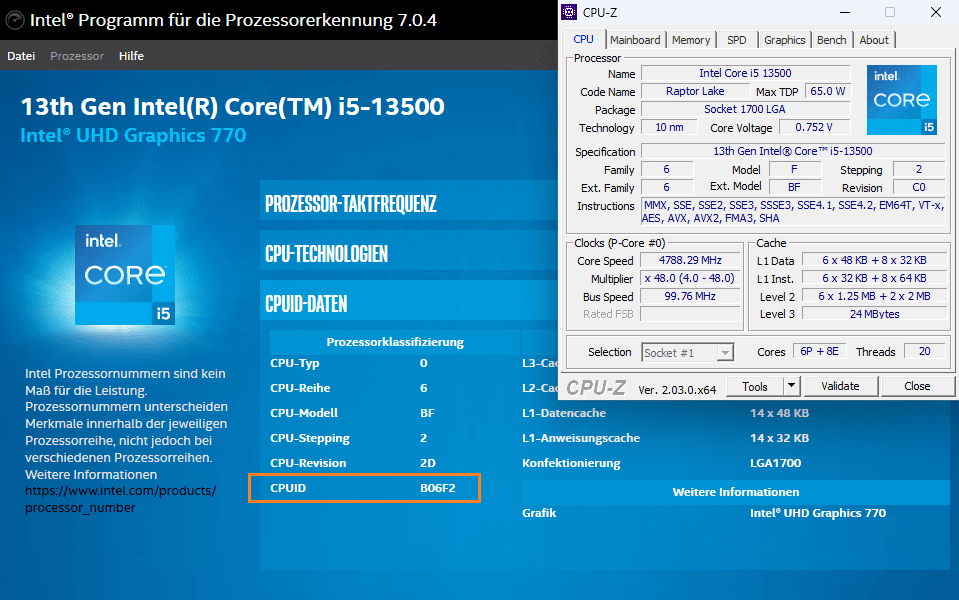959x600 pixels.
Task: Click the Instructions list in CPU-Z
Action: (793, 212)
